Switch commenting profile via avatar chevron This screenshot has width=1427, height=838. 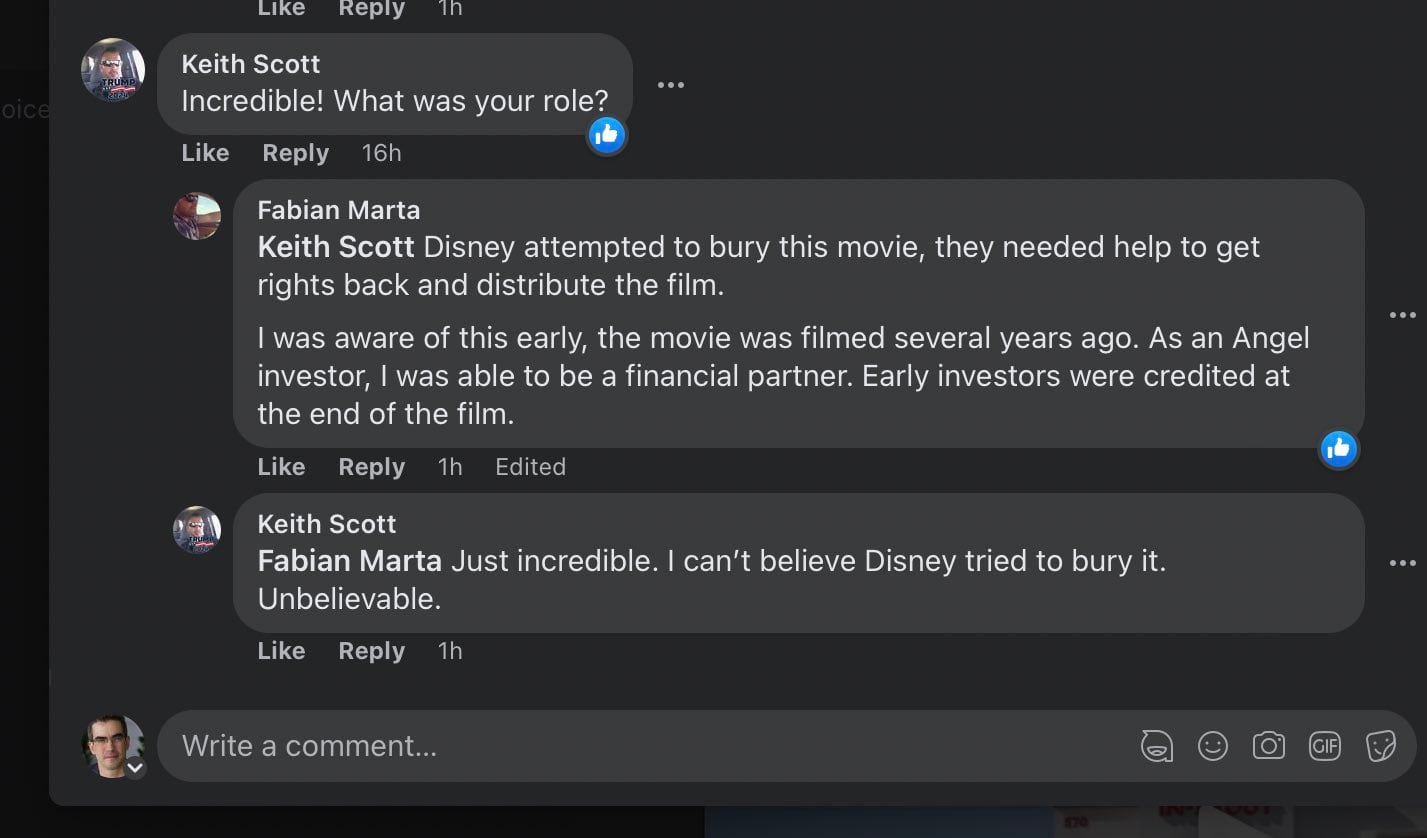(135, 768)
